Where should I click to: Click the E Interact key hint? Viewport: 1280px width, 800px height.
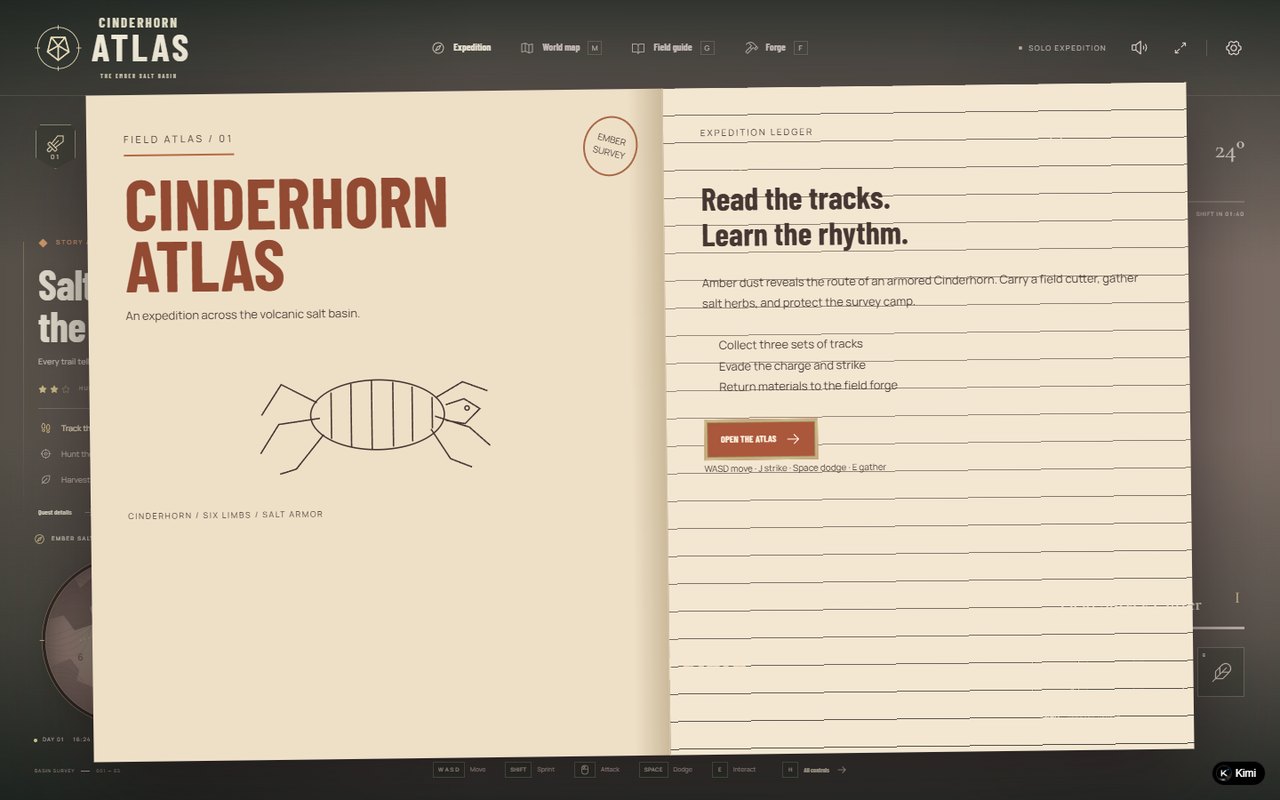(720, 770)
